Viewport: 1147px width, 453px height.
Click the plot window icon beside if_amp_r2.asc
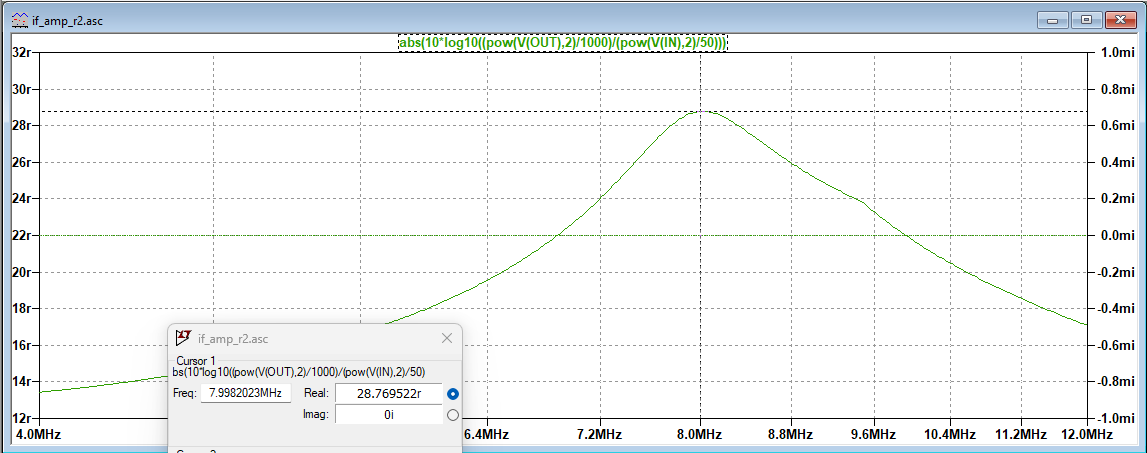pyautogui.click(x=20, y=20)
